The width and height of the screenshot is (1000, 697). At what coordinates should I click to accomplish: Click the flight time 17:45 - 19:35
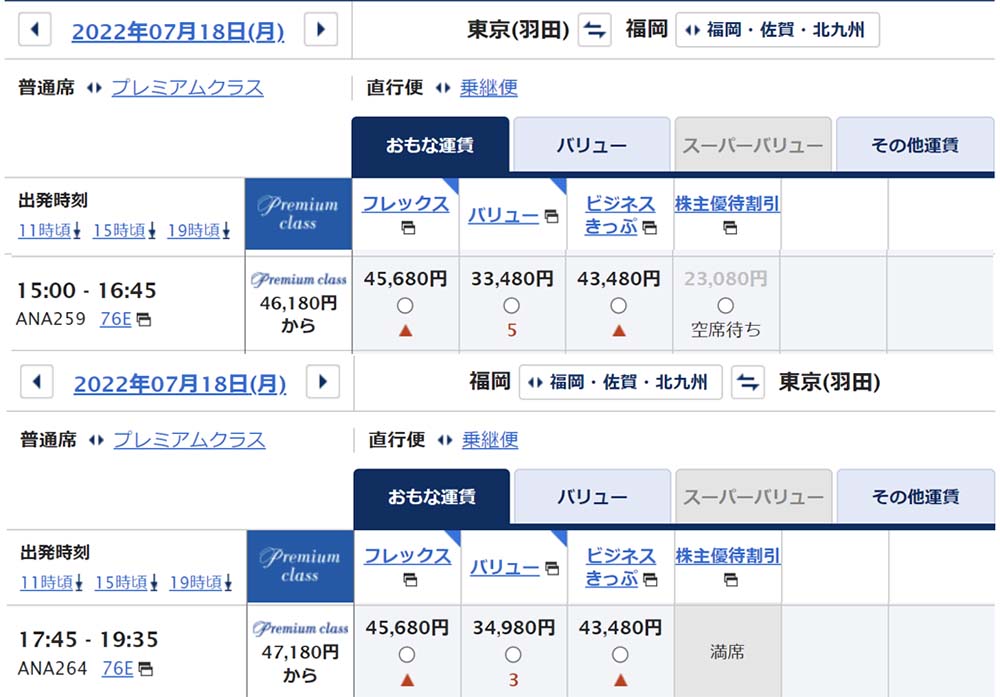[x=89, y=640]
